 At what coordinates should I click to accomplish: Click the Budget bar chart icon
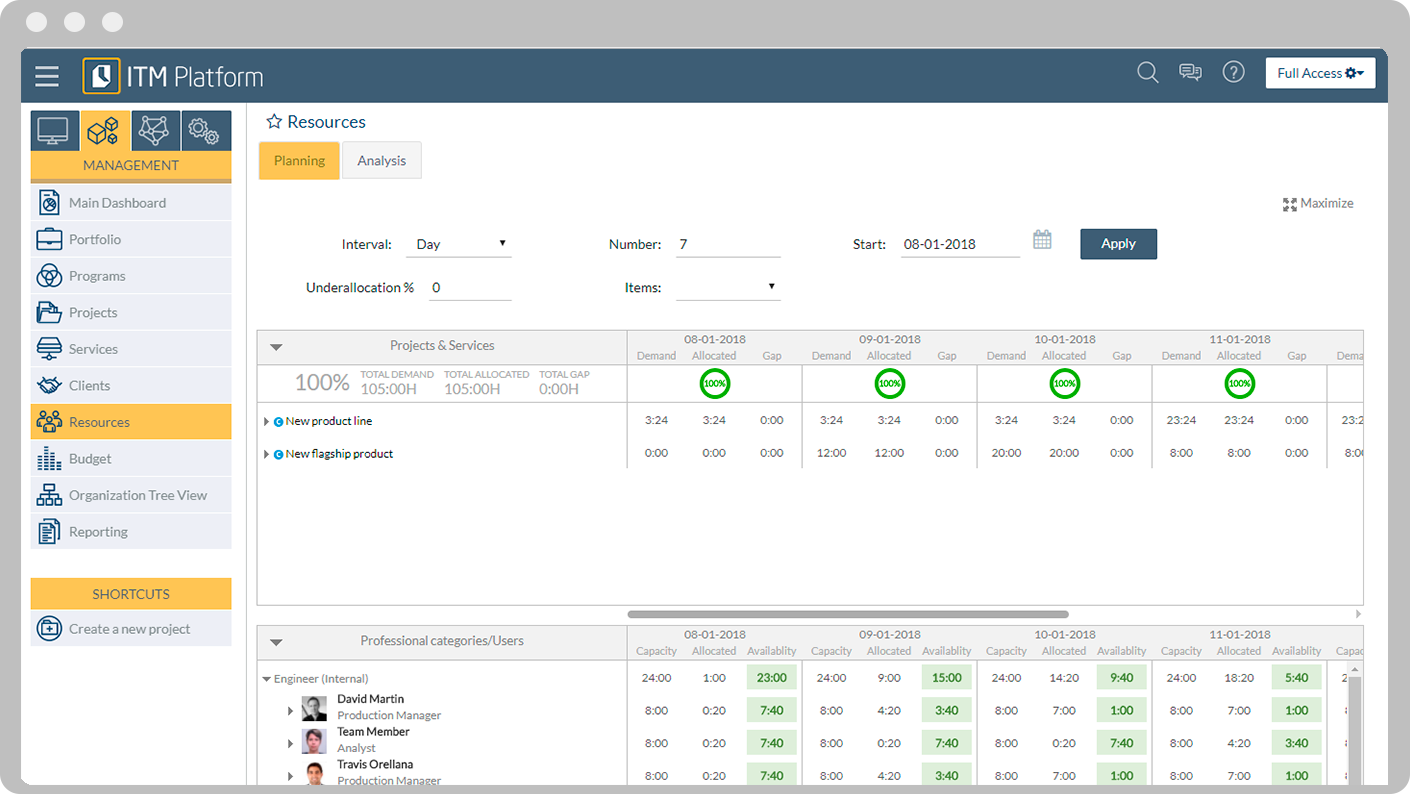[x=49, y=459]
